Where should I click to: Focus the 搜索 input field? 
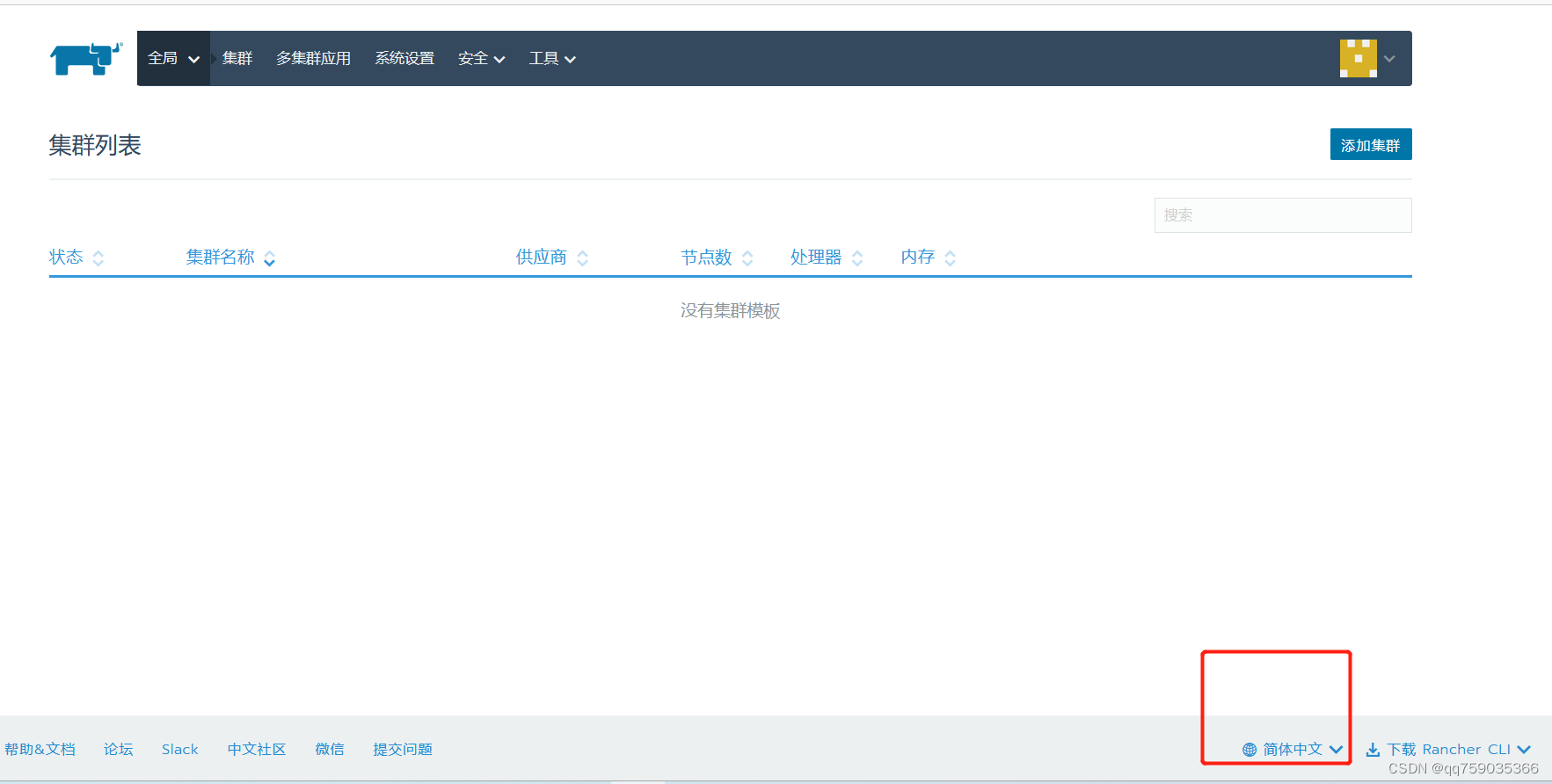click(1283, 215)
